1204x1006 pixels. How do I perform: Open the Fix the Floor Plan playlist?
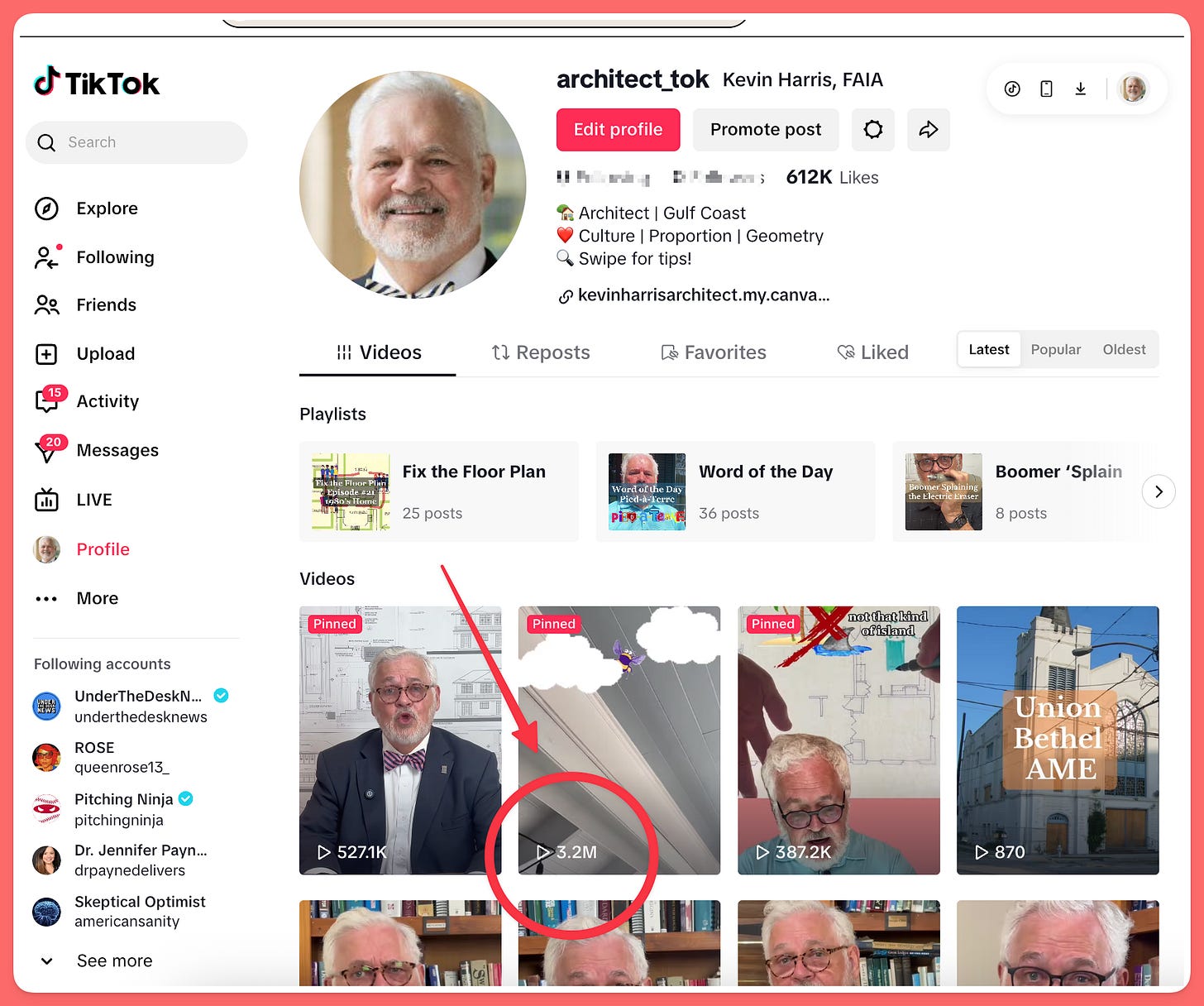tap(439, 491)
